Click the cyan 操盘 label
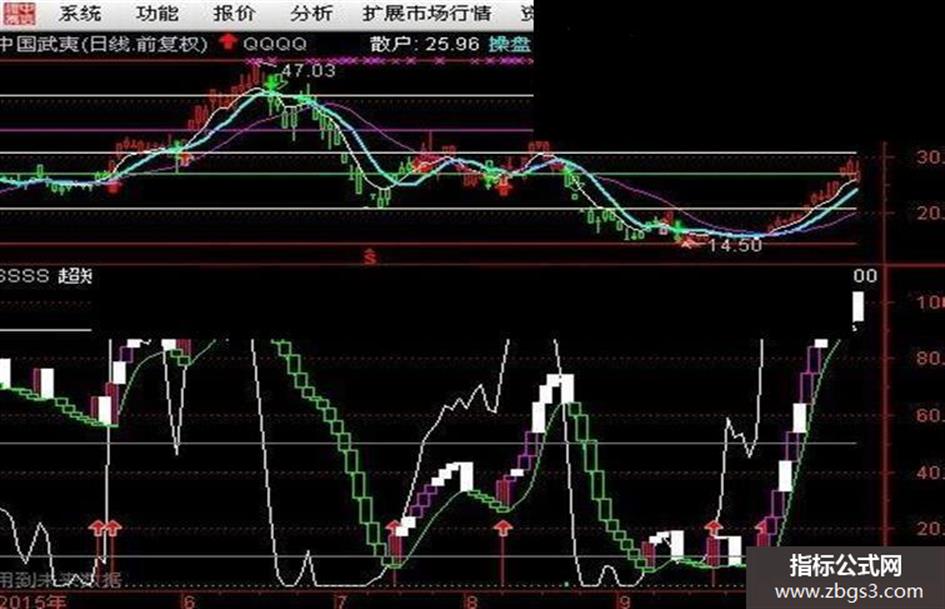This screenshot has height=609, width=945. pyautogui.click(x=510, y=44)
